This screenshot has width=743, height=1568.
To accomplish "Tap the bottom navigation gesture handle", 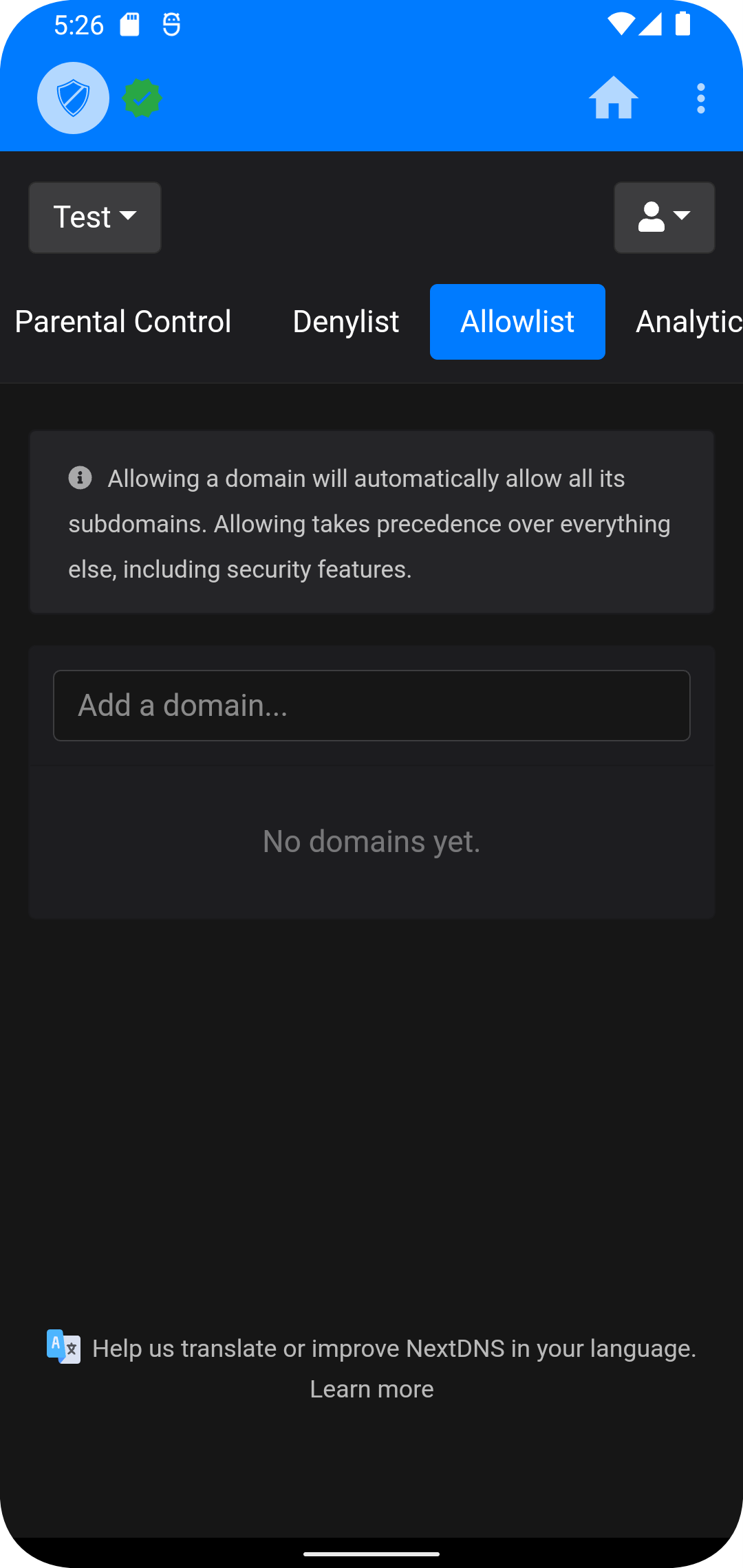I will 371,1554.
